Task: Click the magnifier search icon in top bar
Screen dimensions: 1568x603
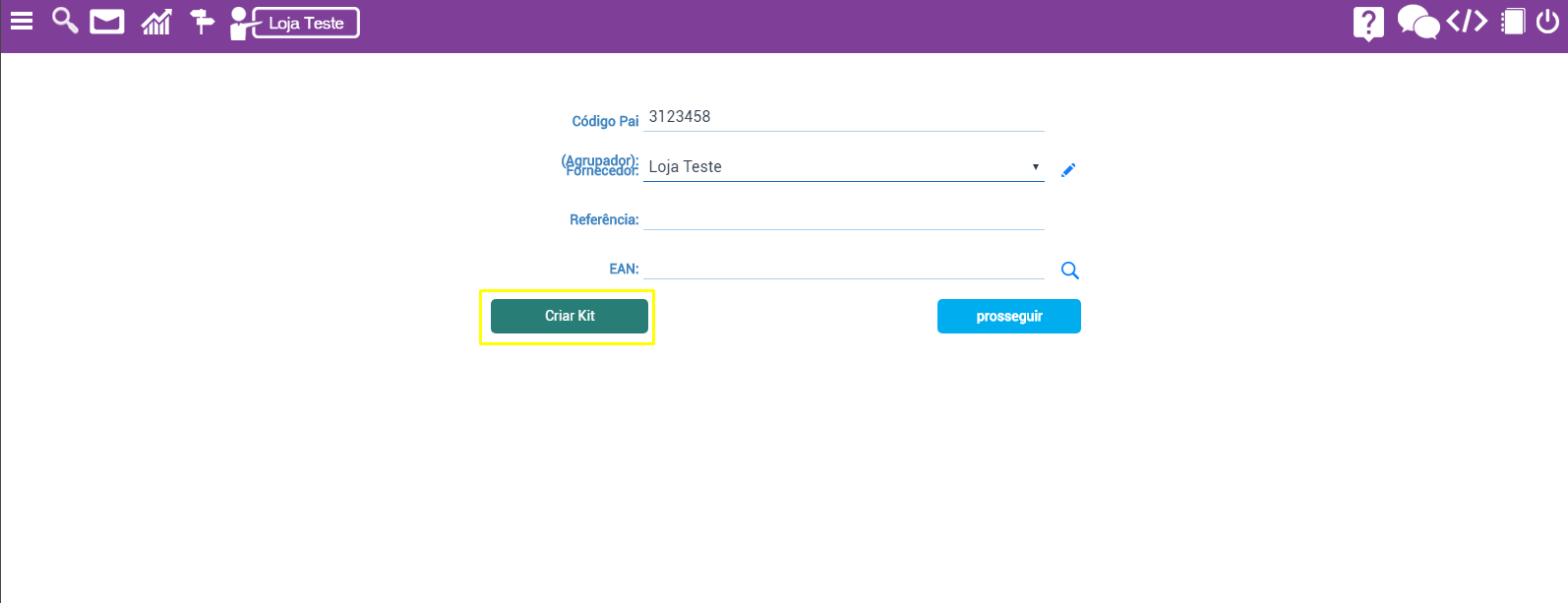Action: pyautogui.click(x=65, y=21)
